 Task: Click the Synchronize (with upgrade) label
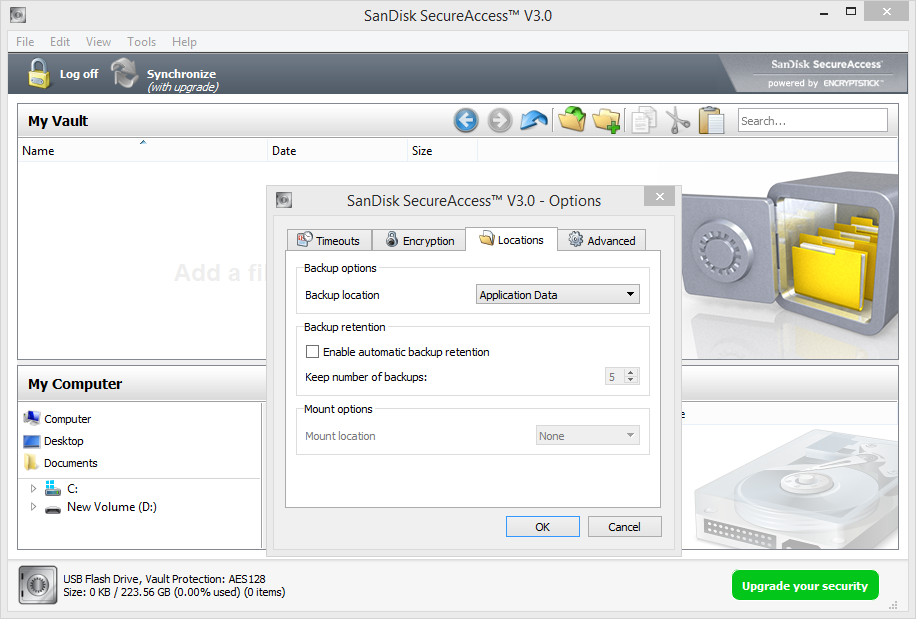182,80
